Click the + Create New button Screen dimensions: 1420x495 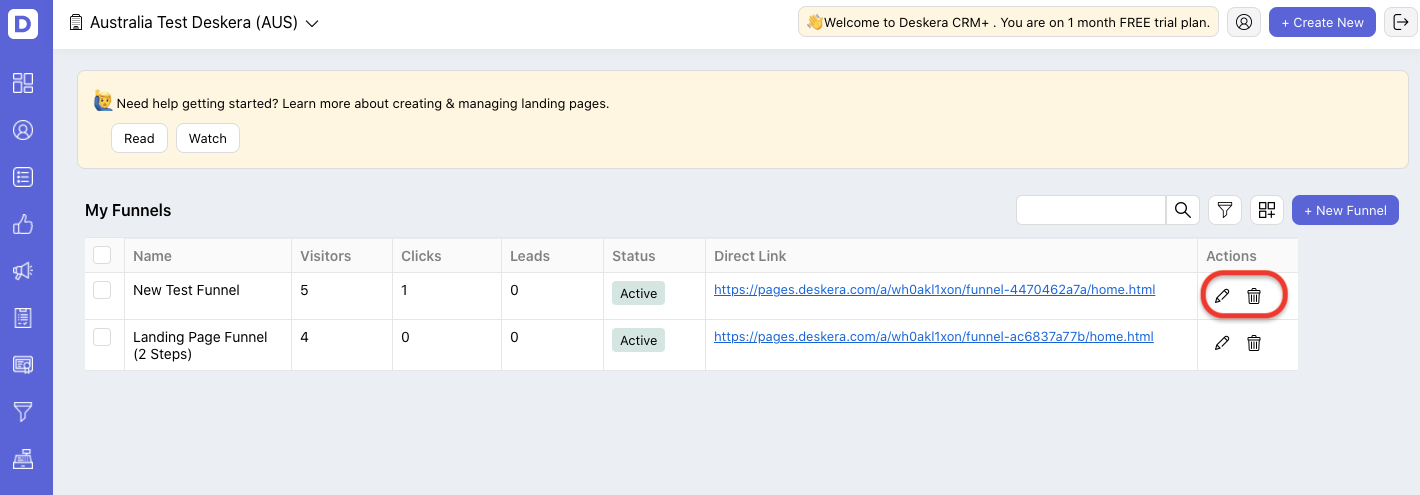[1322, 22]
